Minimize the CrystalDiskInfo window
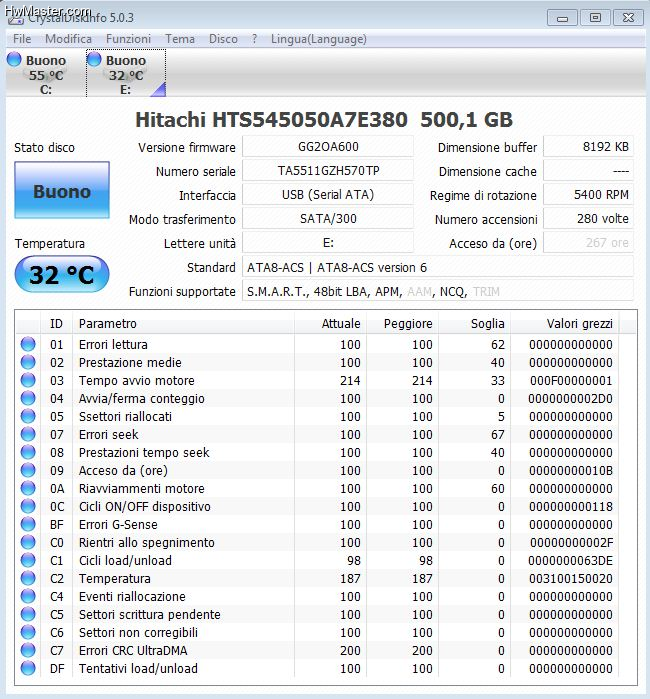 point(563,18)
